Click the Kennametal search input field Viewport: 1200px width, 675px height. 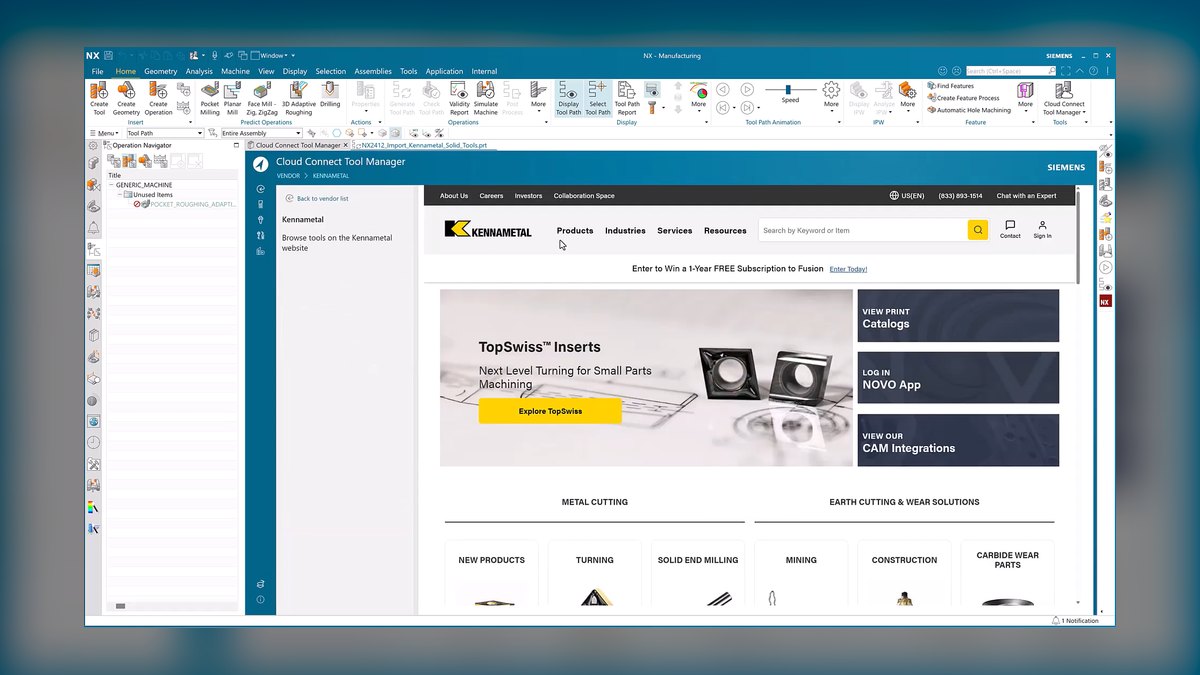tap(862, 230)
